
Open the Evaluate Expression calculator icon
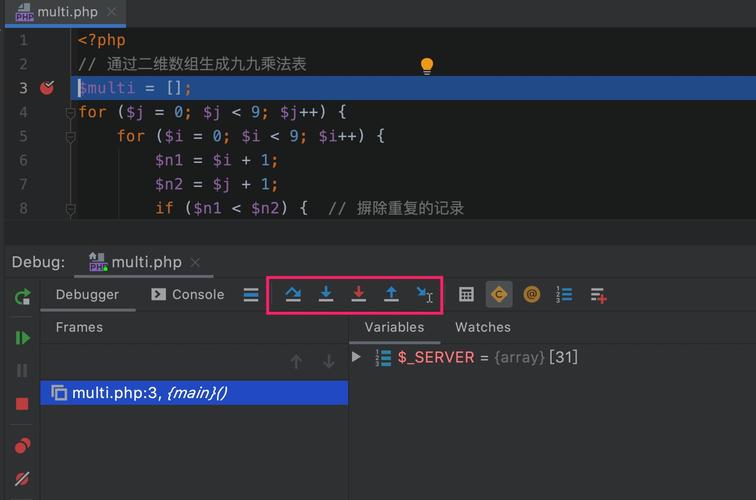coord(466,294)
